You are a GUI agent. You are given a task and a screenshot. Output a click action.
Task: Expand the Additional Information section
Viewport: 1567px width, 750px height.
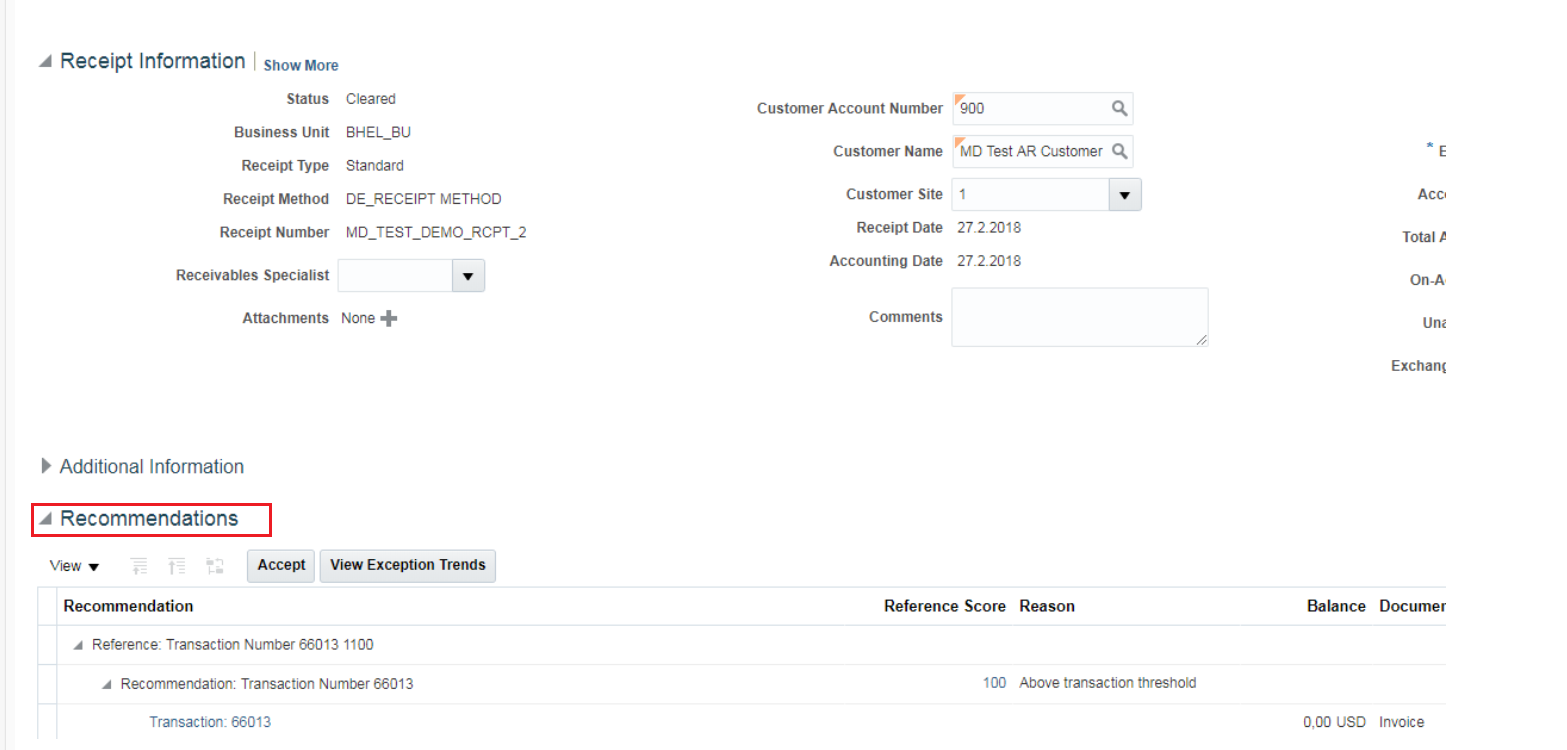tap(46, 466)
